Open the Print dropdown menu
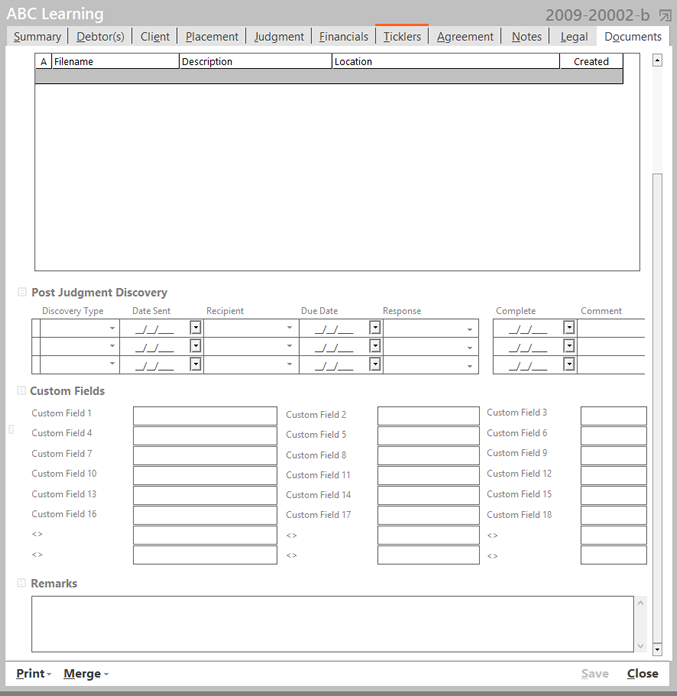 (x=34, y=673)
